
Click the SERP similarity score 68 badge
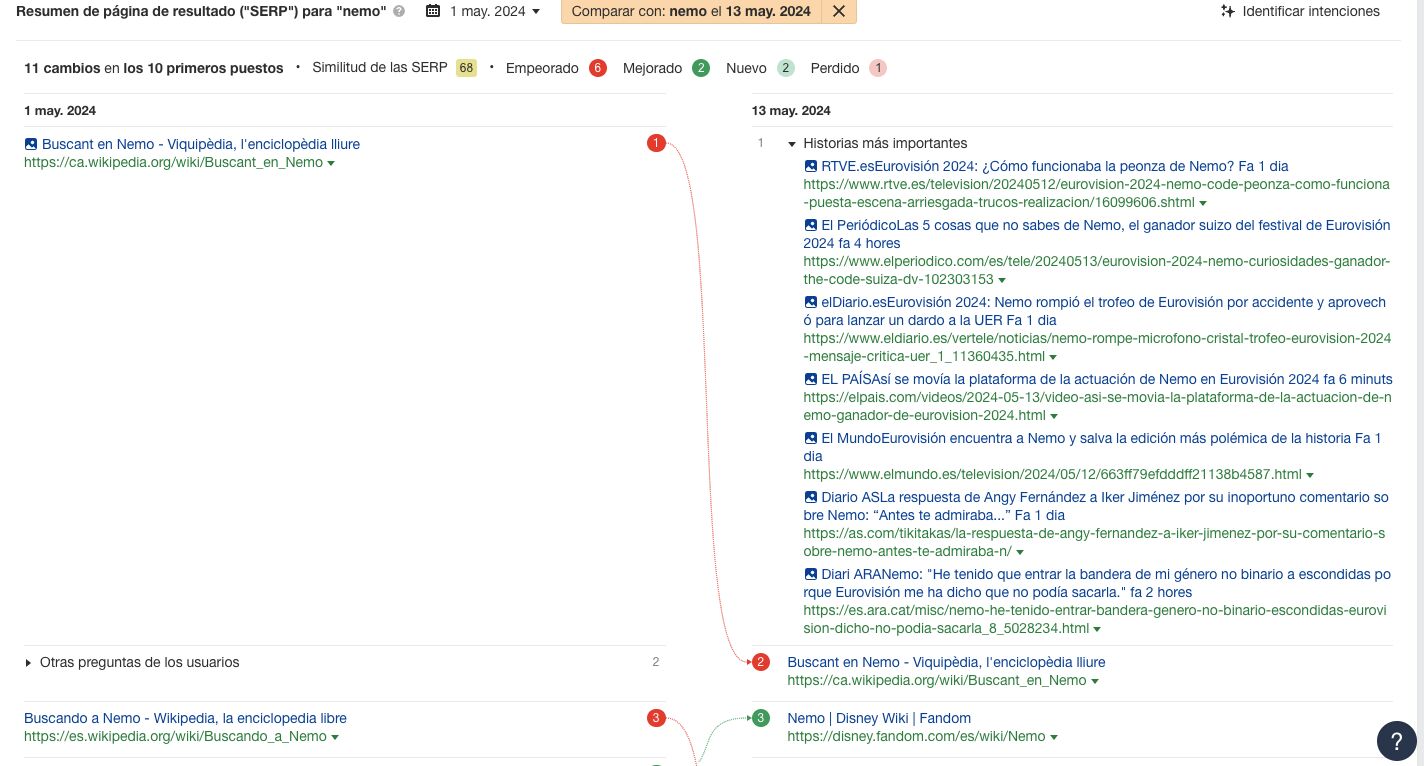tap(466, 68)
